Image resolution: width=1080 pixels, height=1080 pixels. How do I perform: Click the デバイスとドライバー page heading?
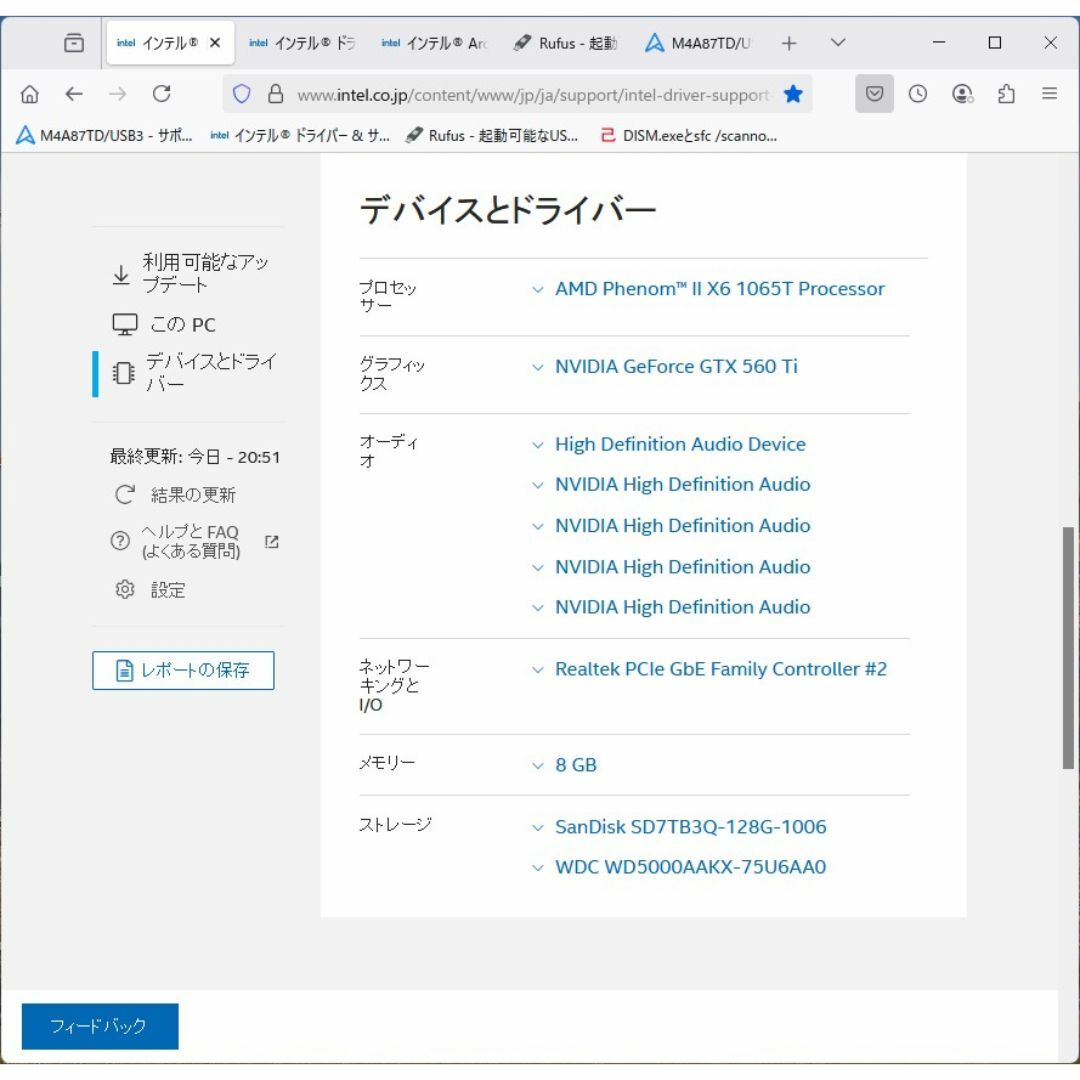508,209
